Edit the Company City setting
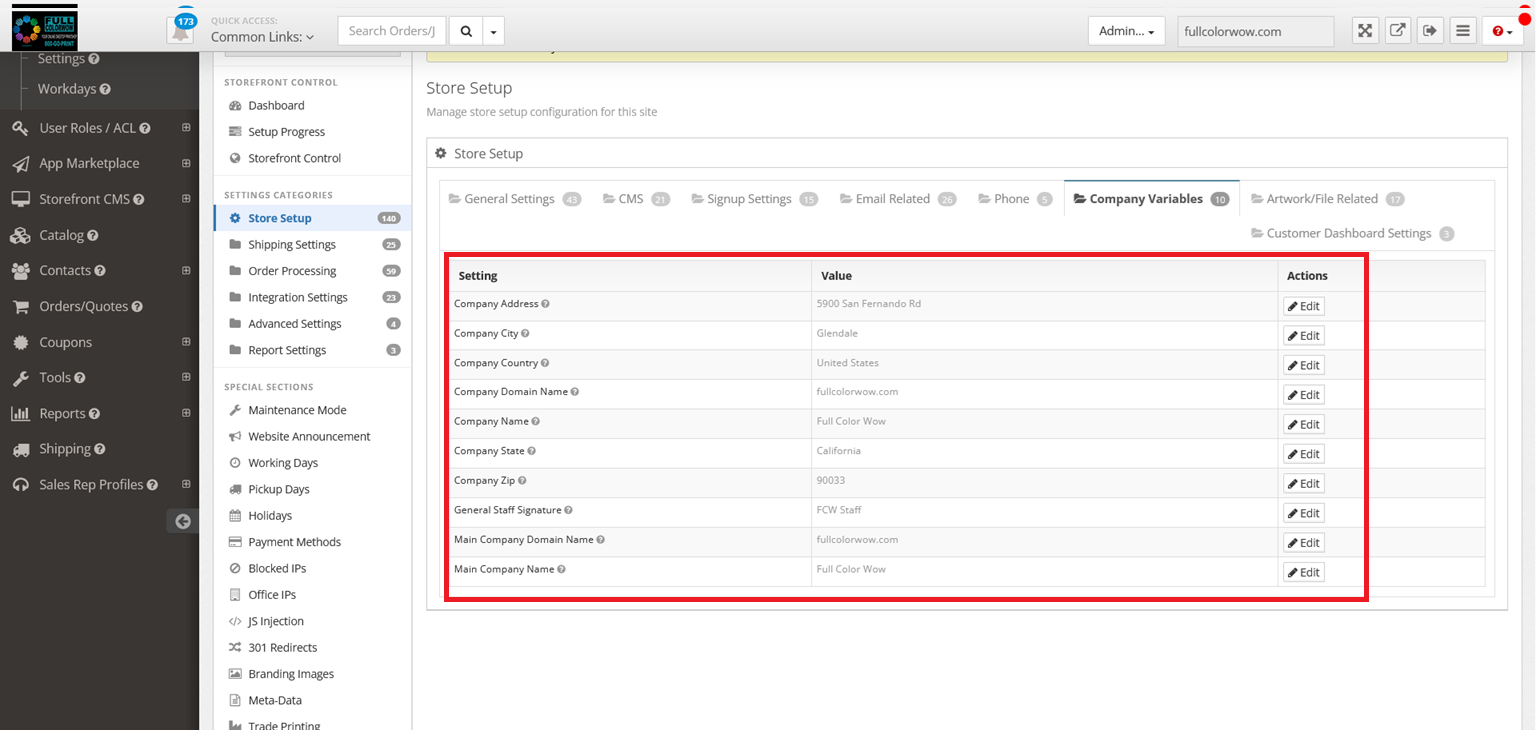The height and width of the screenshot is (730, 1536). pyautogui.click(x=1304, y=335)
